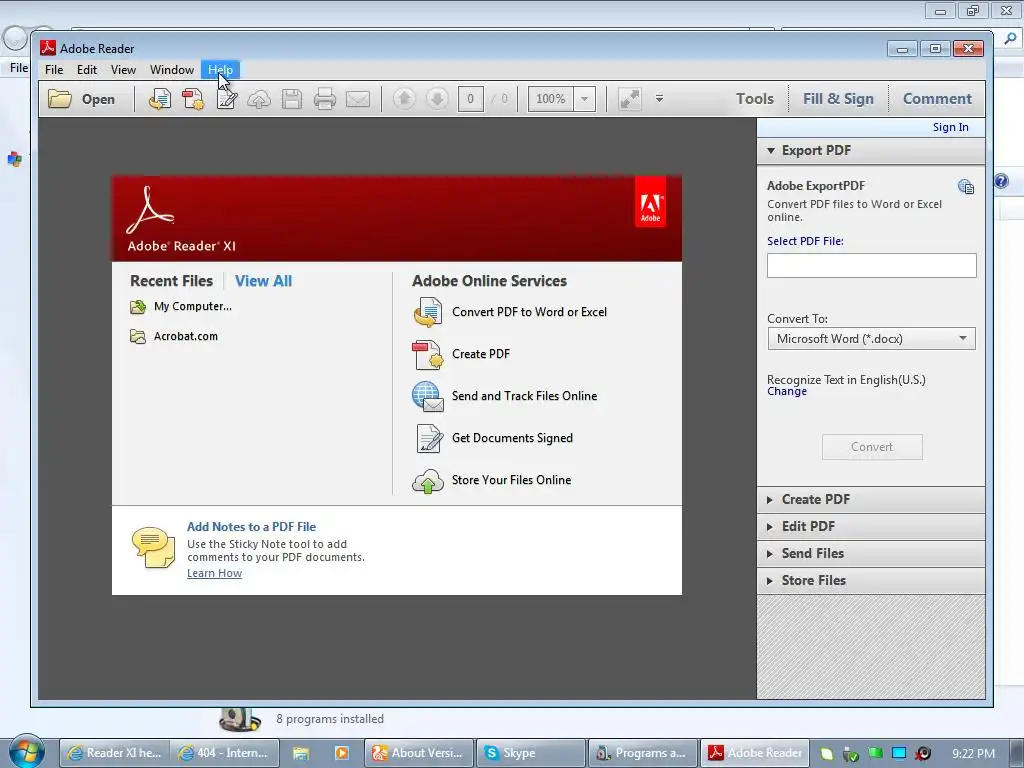1024x768 pixels.
Task: Click the Create PDF toolbar icon
Action: [x=193, y=99]
